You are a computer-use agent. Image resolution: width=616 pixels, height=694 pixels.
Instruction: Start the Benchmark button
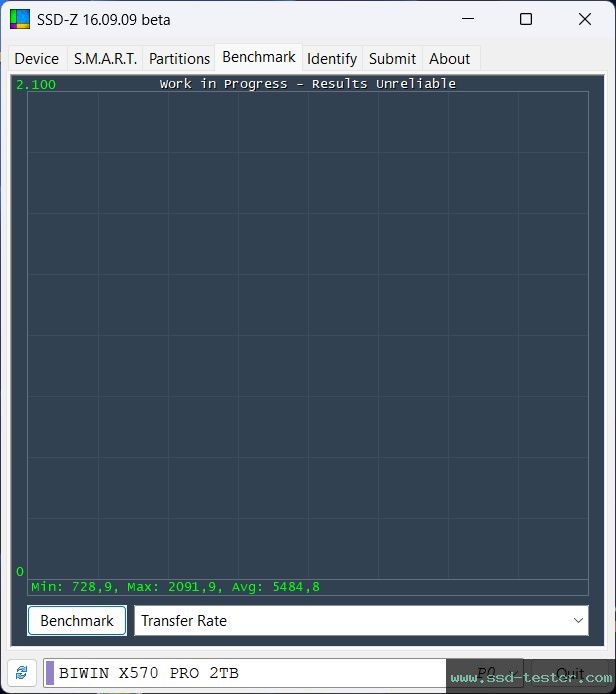[77, 621]
